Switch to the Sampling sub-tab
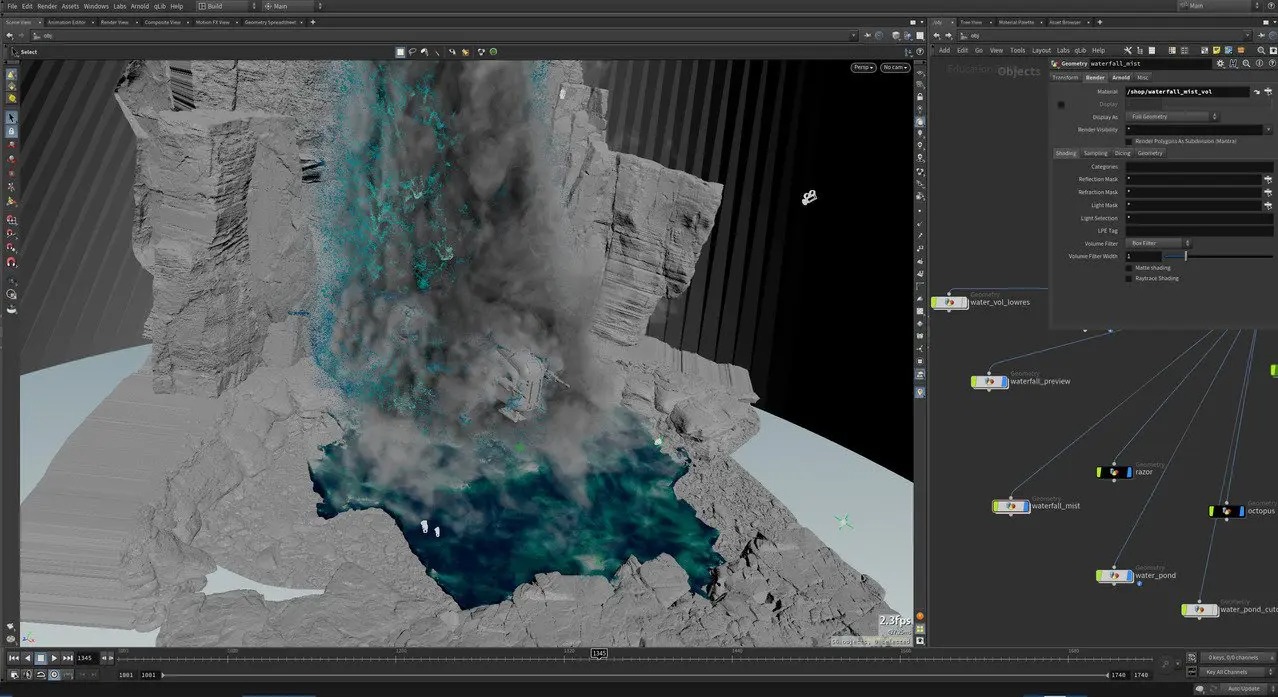 pyautogui.click(x=1095, y=153)
